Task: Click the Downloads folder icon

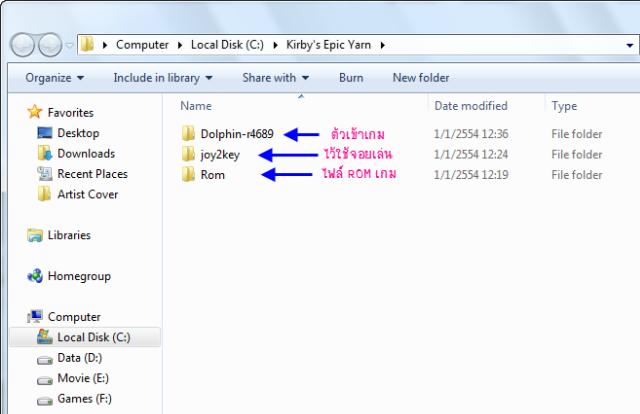Action: (x=44, y=153)
